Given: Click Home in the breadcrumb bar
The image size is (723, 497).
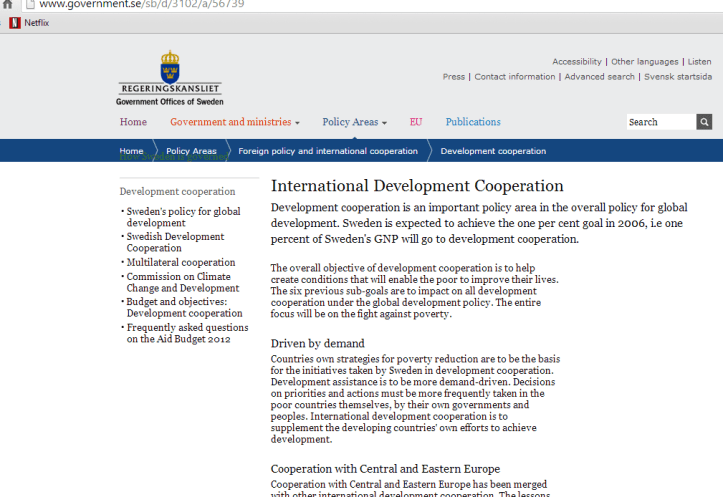Looking at the screenshot, I should [131, 151].
